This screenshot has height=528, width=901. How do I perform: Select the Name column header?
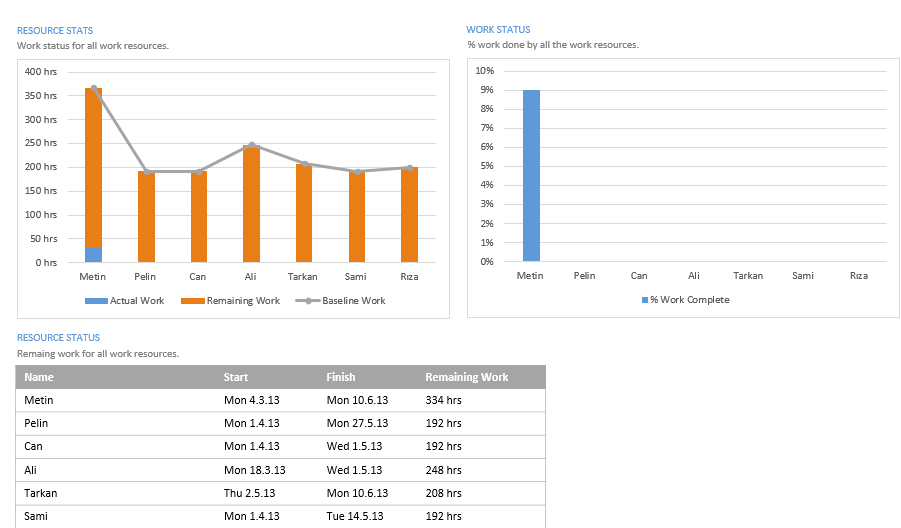pos(39,377)
